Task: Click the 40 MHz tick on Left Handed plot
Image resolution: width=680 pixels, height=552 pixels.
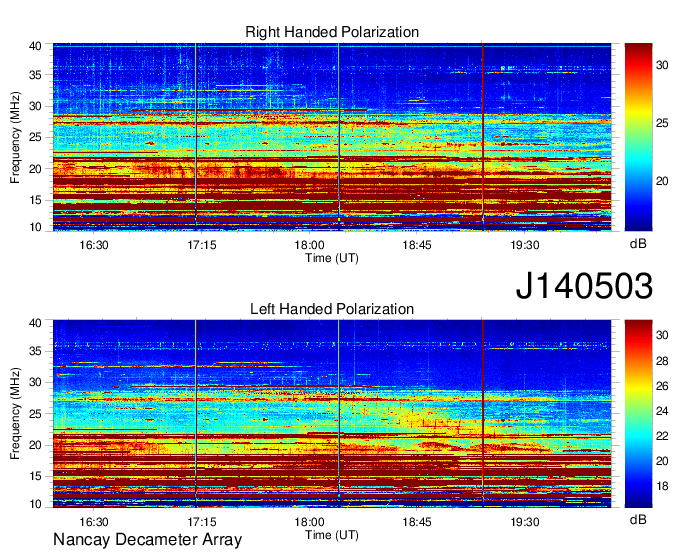Action: pyautogui.click(x=36, y=323)
